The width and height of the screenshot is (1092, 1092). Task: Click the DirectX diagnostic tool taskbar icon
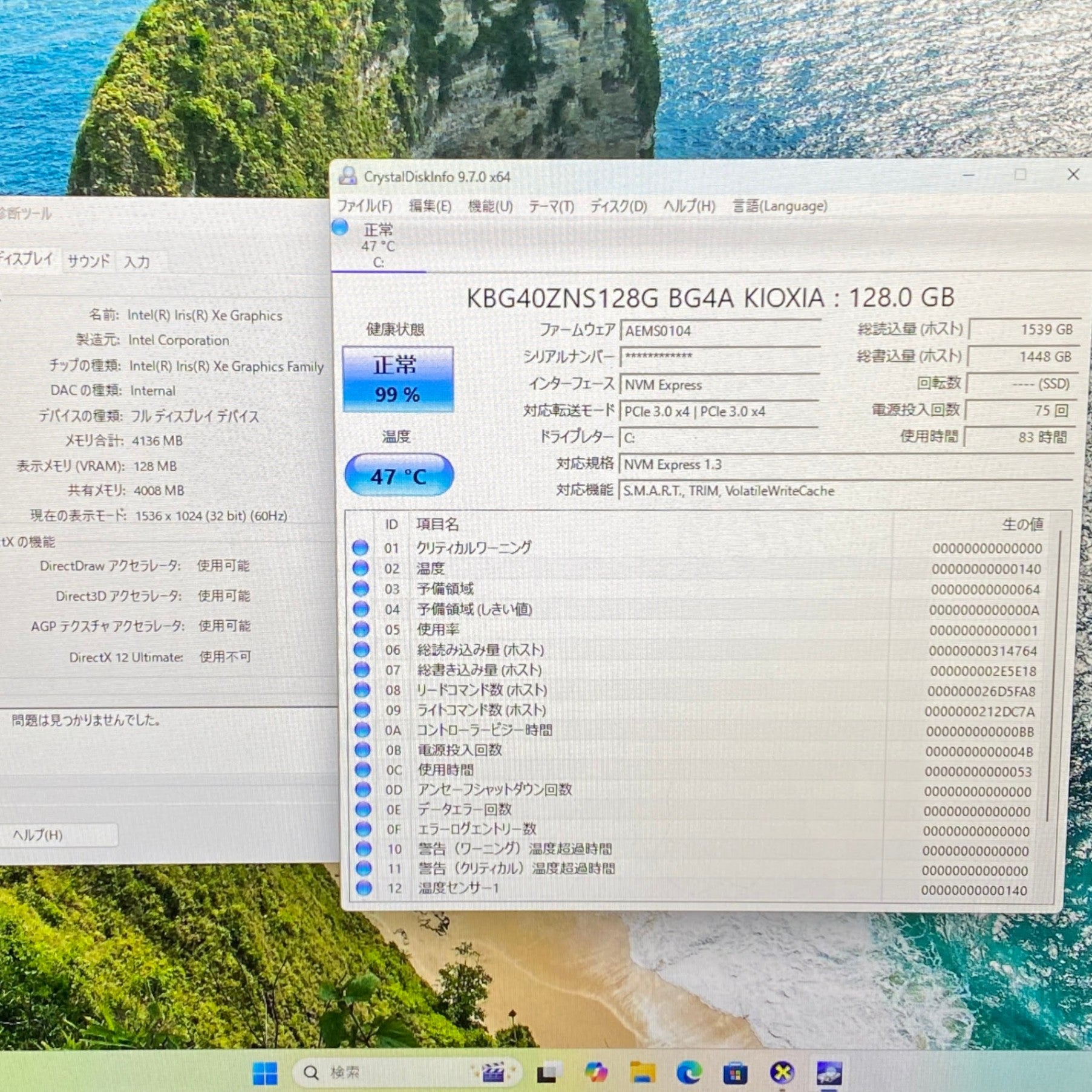pyautogui.click(x=782, y=1073)
